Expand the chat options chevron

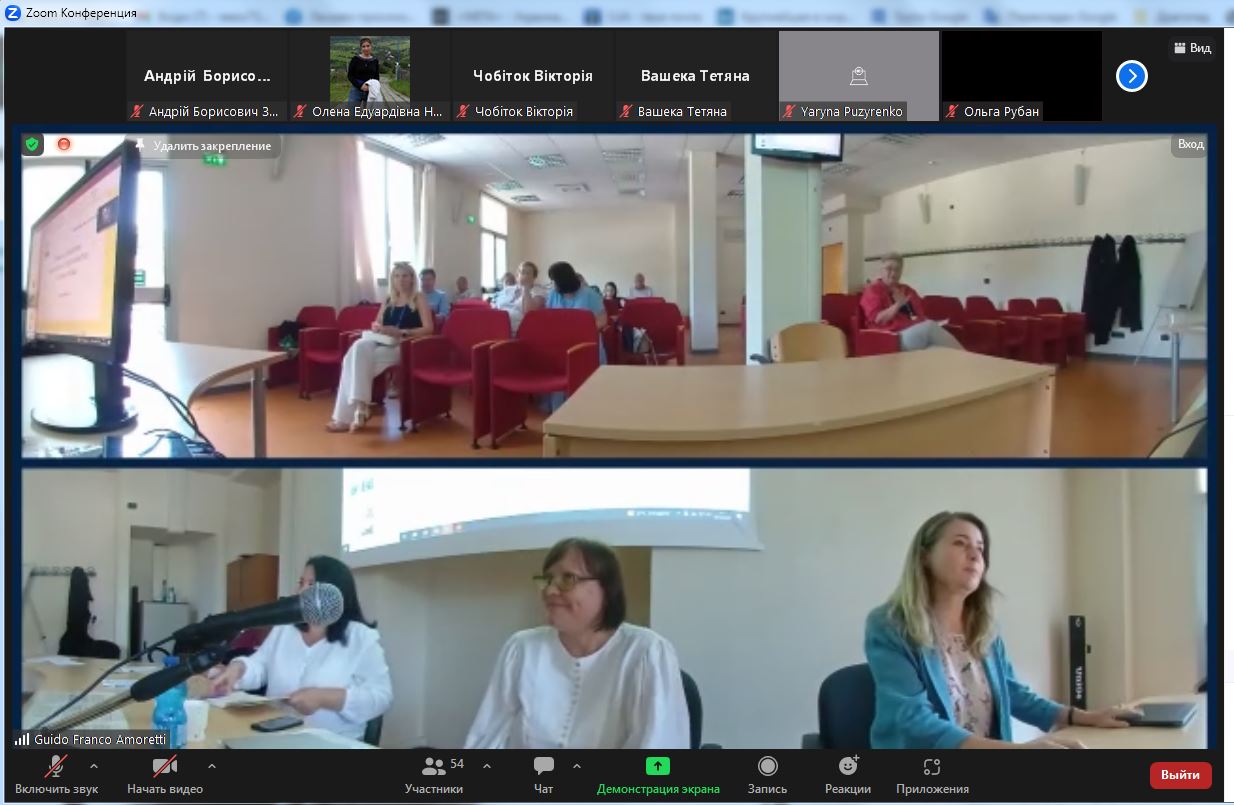tap(577, 766)
